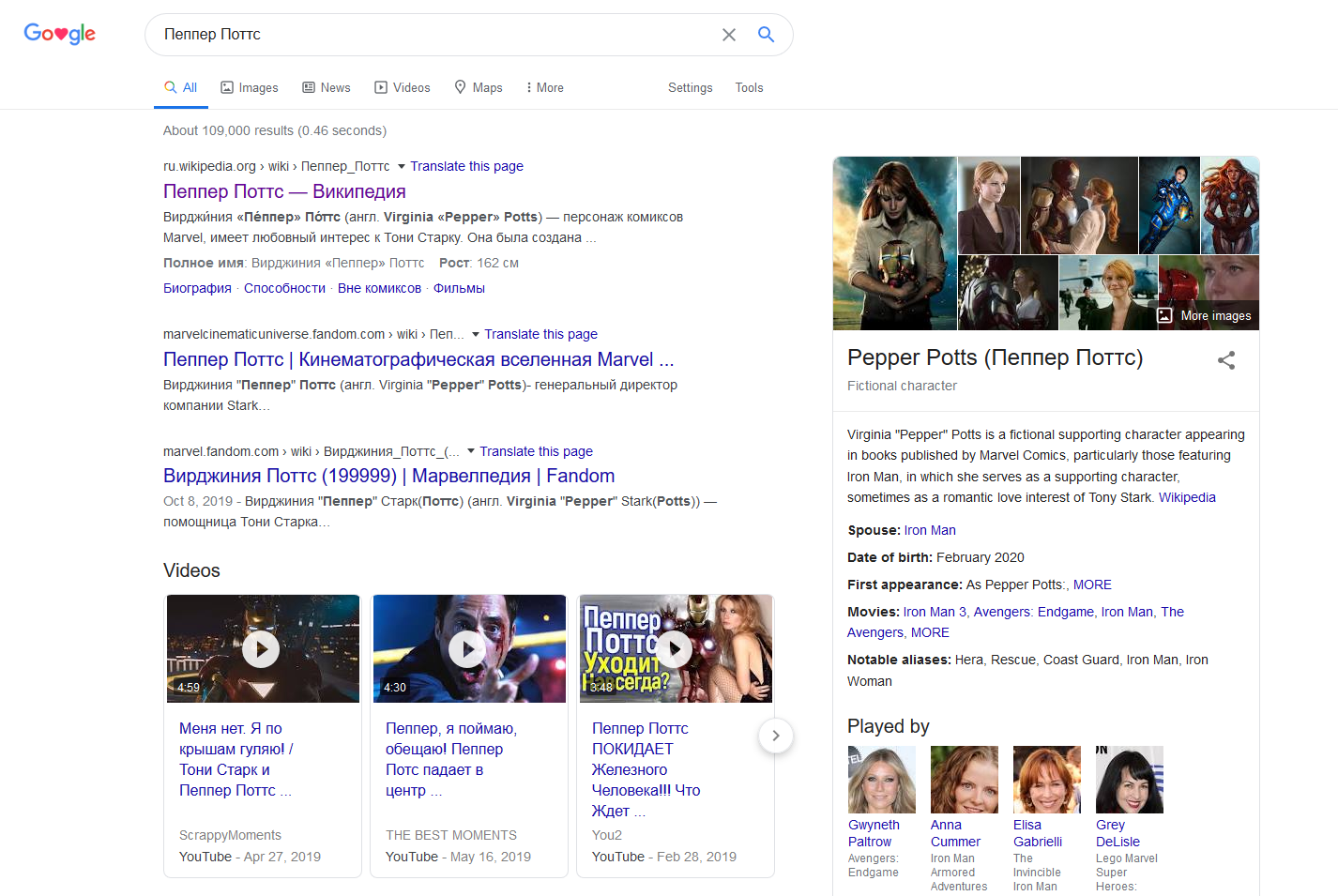Expand dropdown arrow next to marvel.fandom.com result
Image resolution: width=1338 pixels, height=896 pixels.
coord(471,451)
